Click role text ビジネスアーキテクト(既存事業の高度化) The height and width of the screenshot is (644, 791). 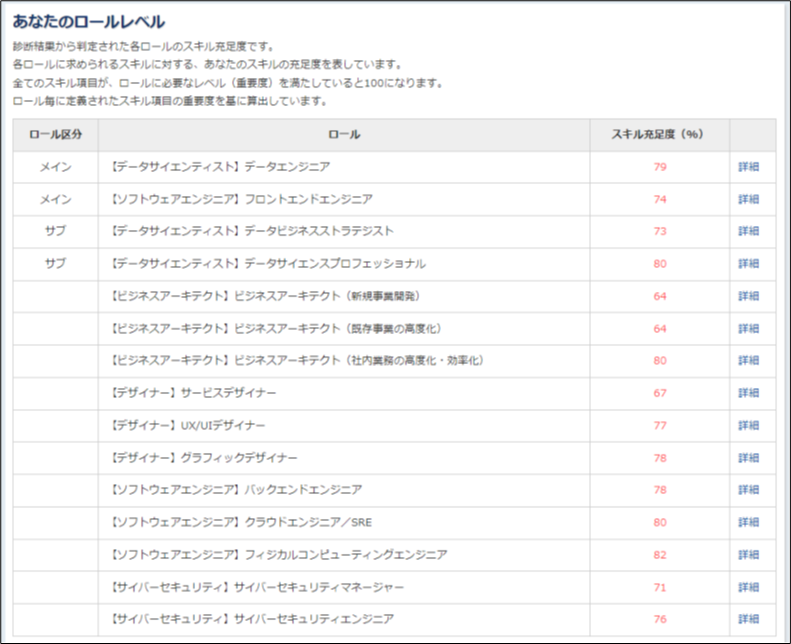(x=338, y=329)
